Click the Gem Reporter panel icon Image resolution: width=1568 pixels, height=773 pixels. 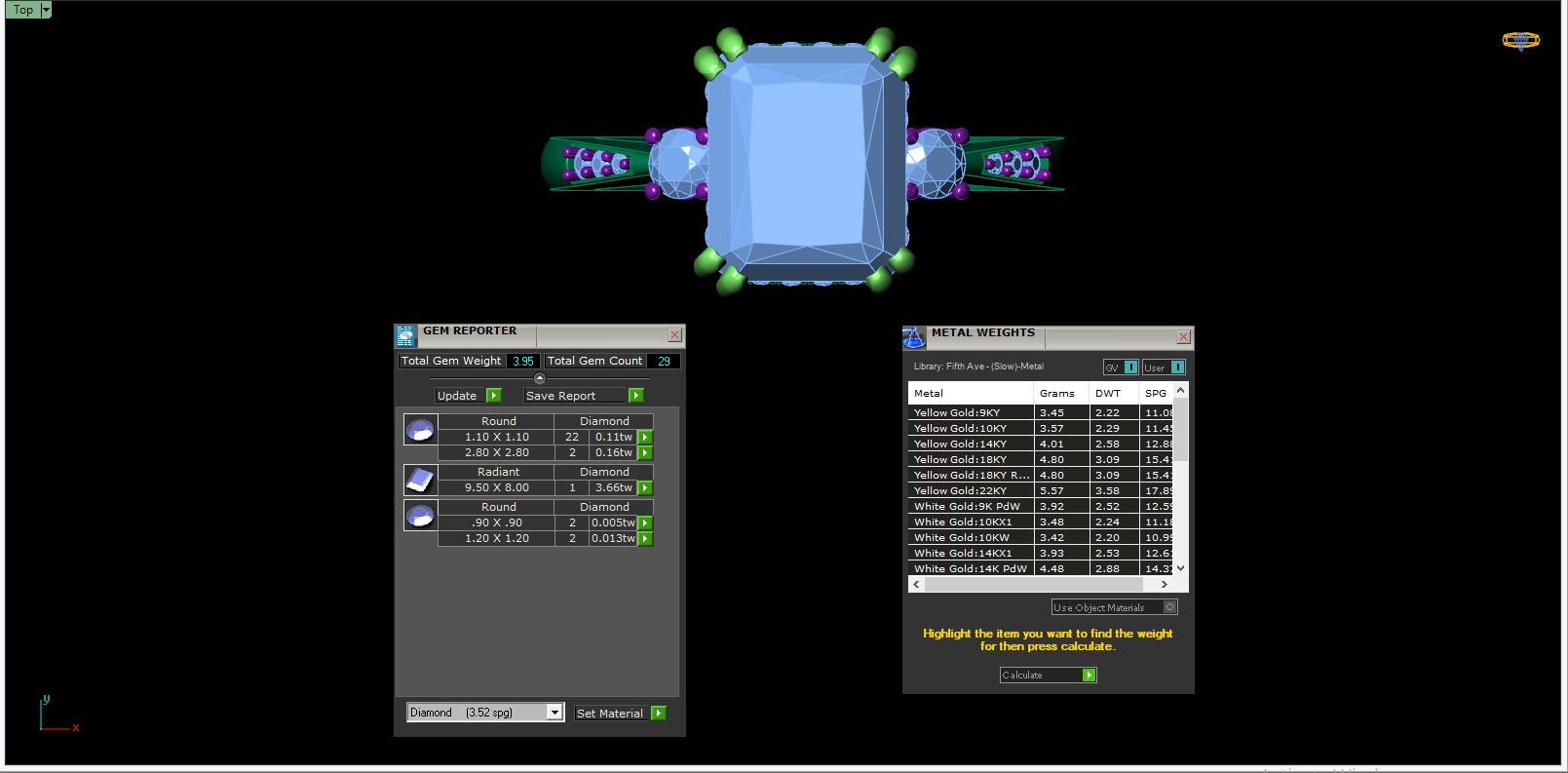coord(405,335)
